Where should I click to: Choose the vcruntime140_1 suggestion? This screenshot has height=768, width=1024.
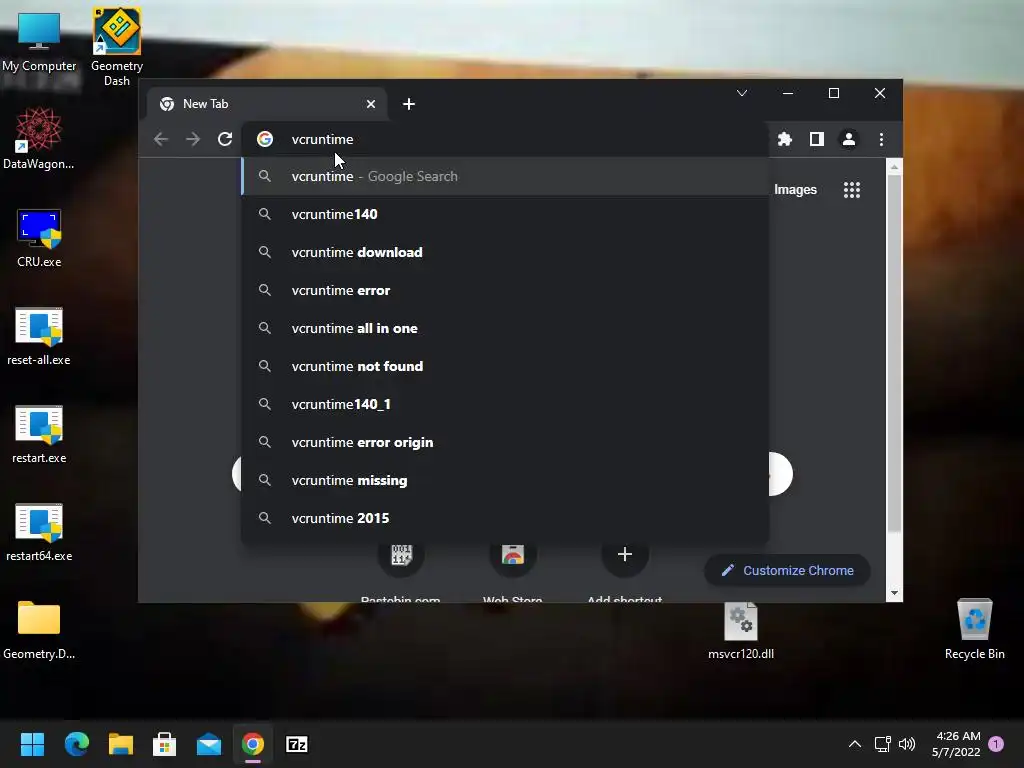505,404
